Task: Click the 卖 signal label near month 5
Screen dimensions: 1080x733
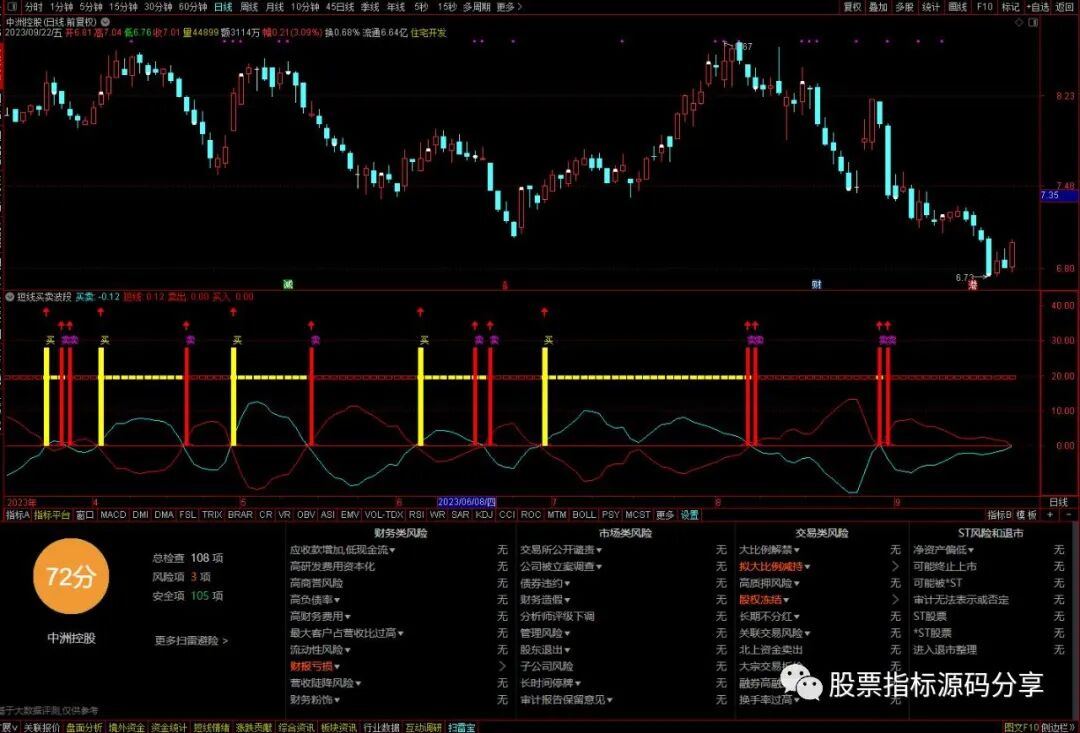Action: pyautogui.click(x=315, y=340)
